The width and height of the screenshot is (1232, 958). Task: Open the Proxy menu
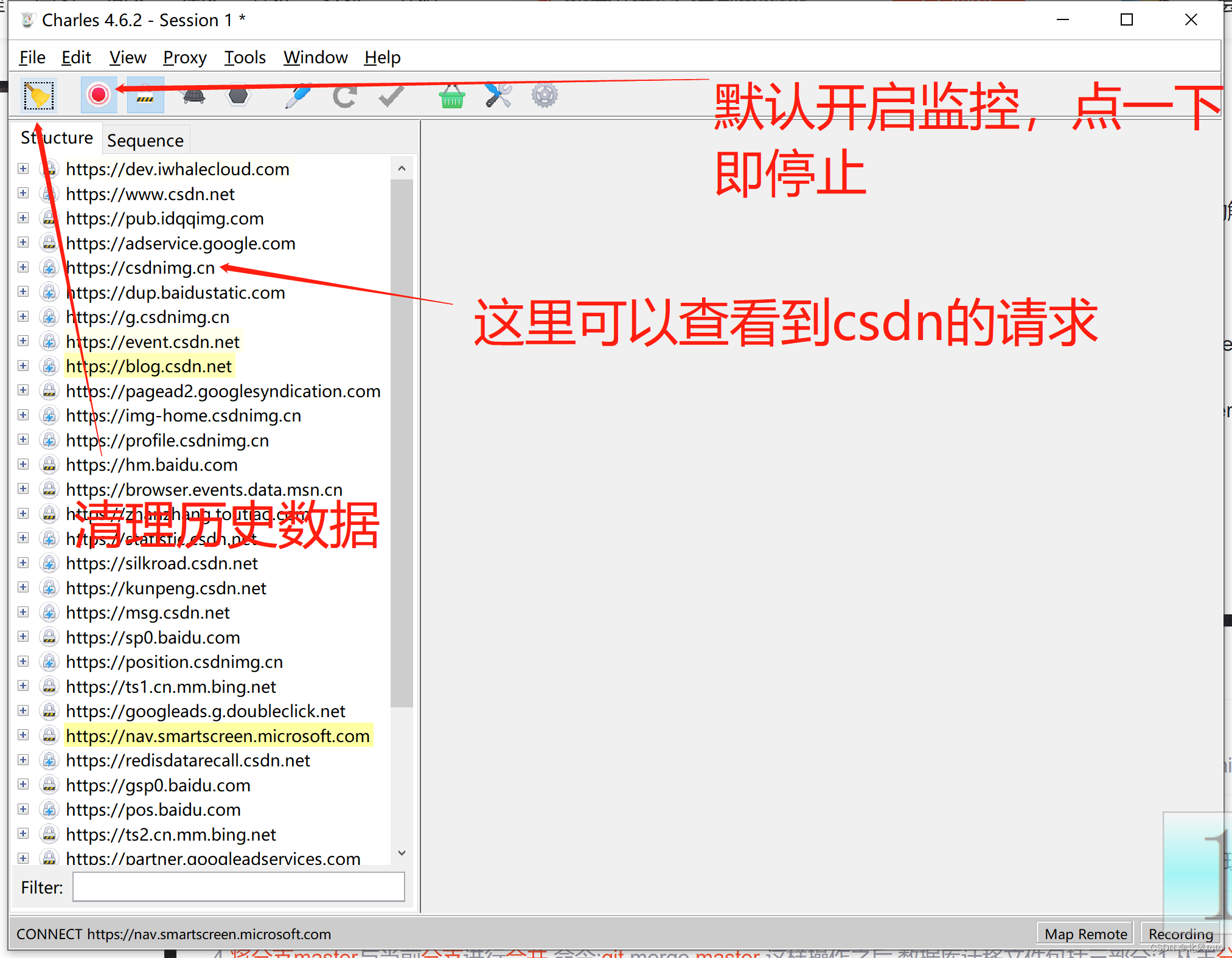[185, 57]
